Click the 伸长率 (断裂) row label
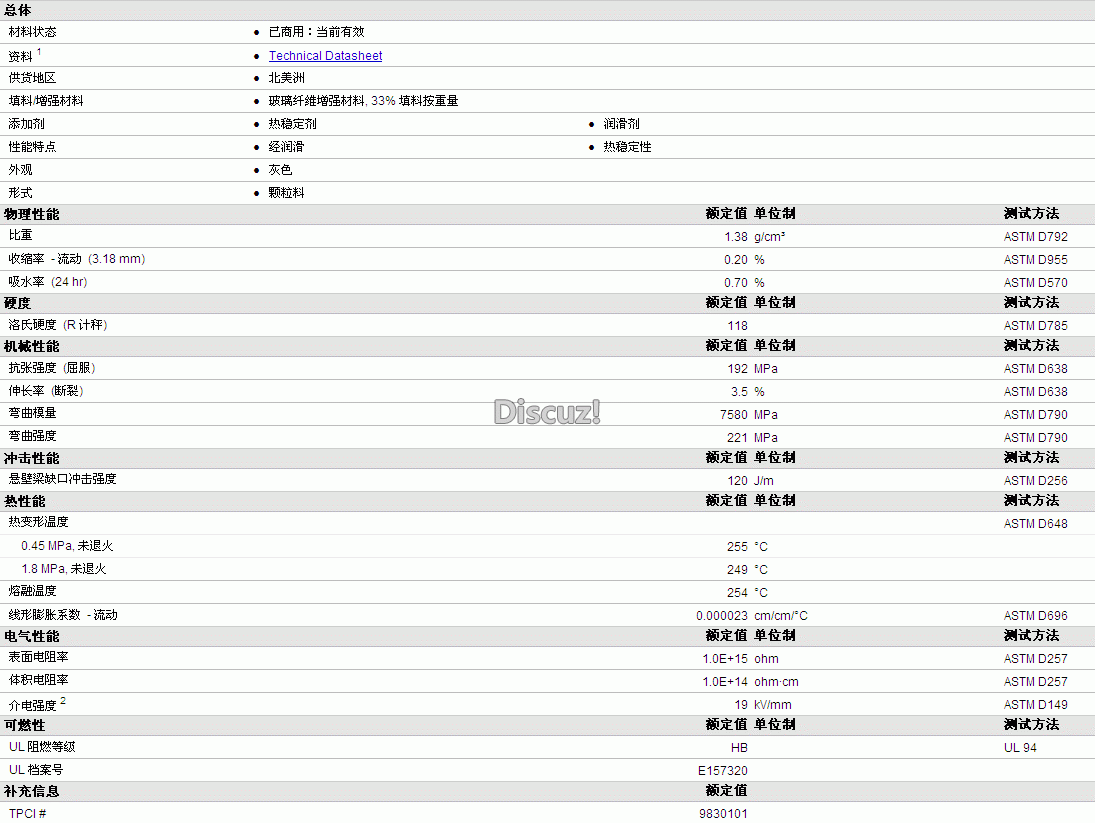This screenshot has width=1095, height=823. coord(46,392)
